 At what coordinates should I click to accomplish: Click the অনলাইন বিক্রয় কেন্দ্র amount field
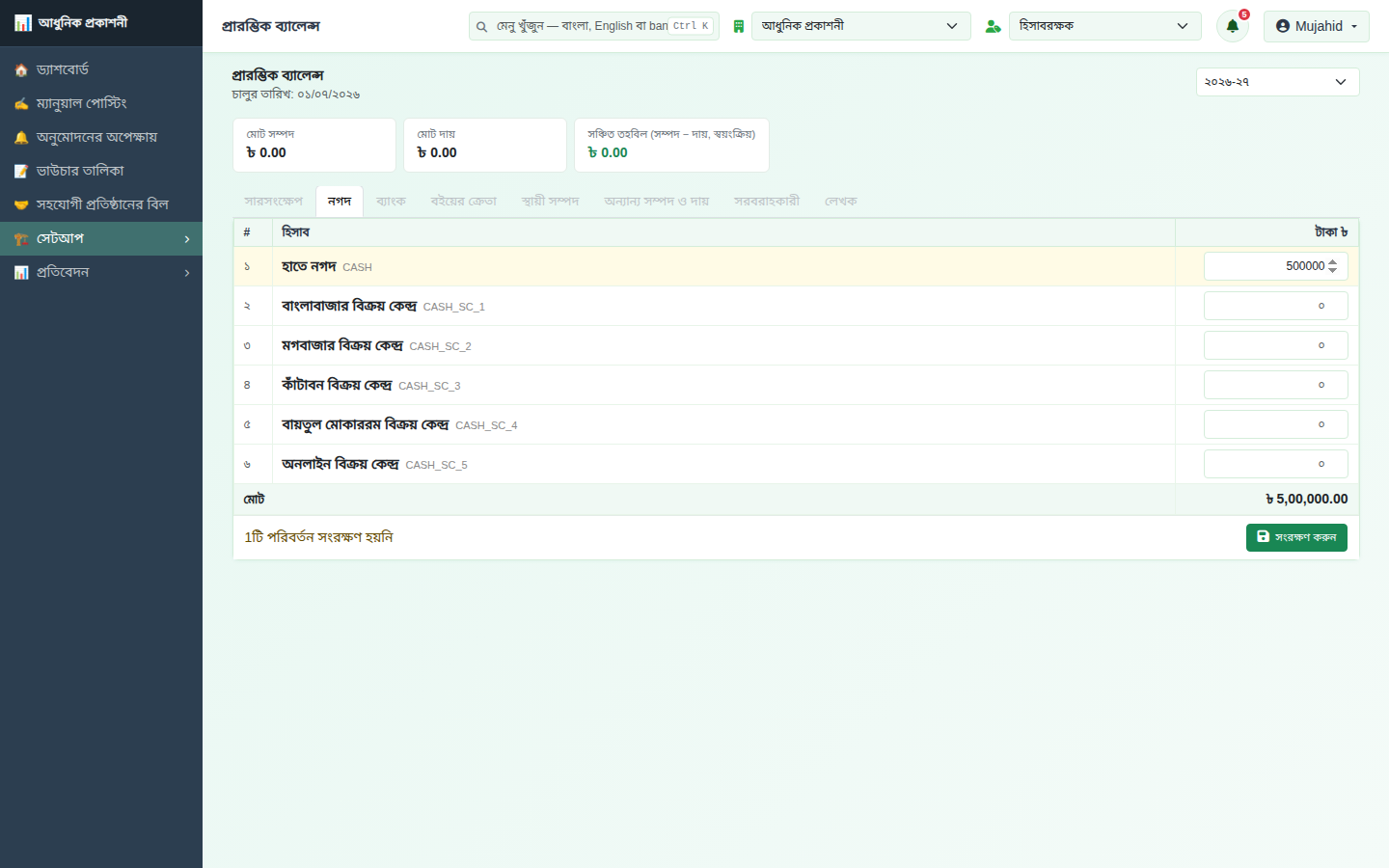pos(1276,464)
